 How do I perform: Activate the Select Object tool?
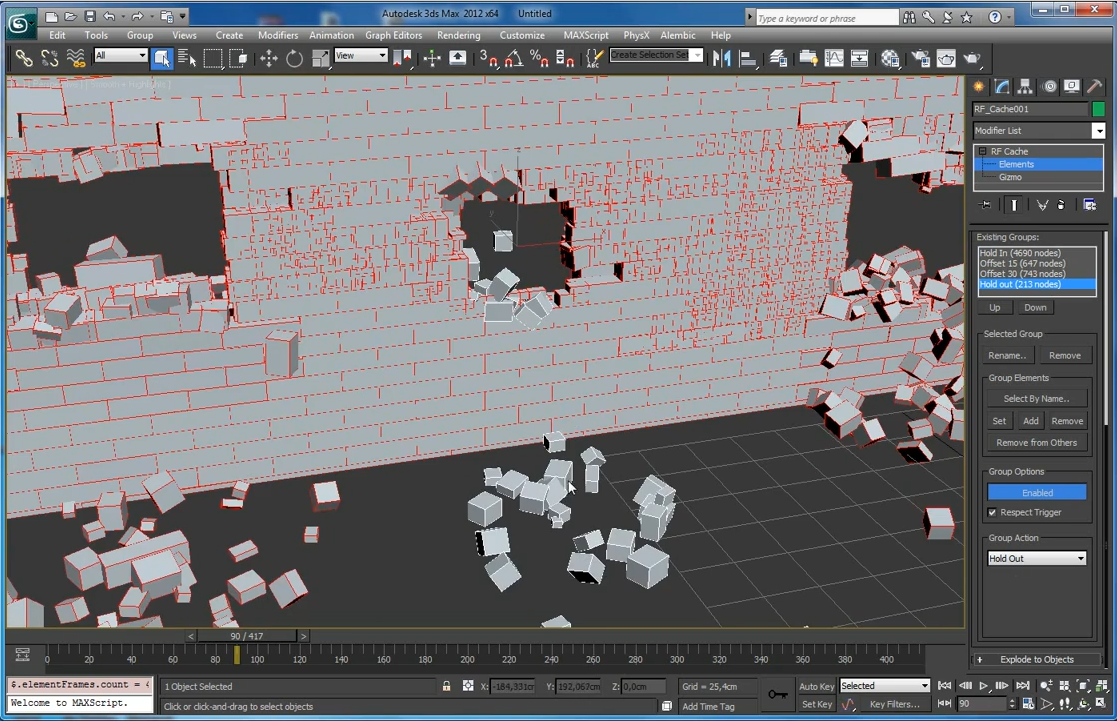(x=162, y=58)
